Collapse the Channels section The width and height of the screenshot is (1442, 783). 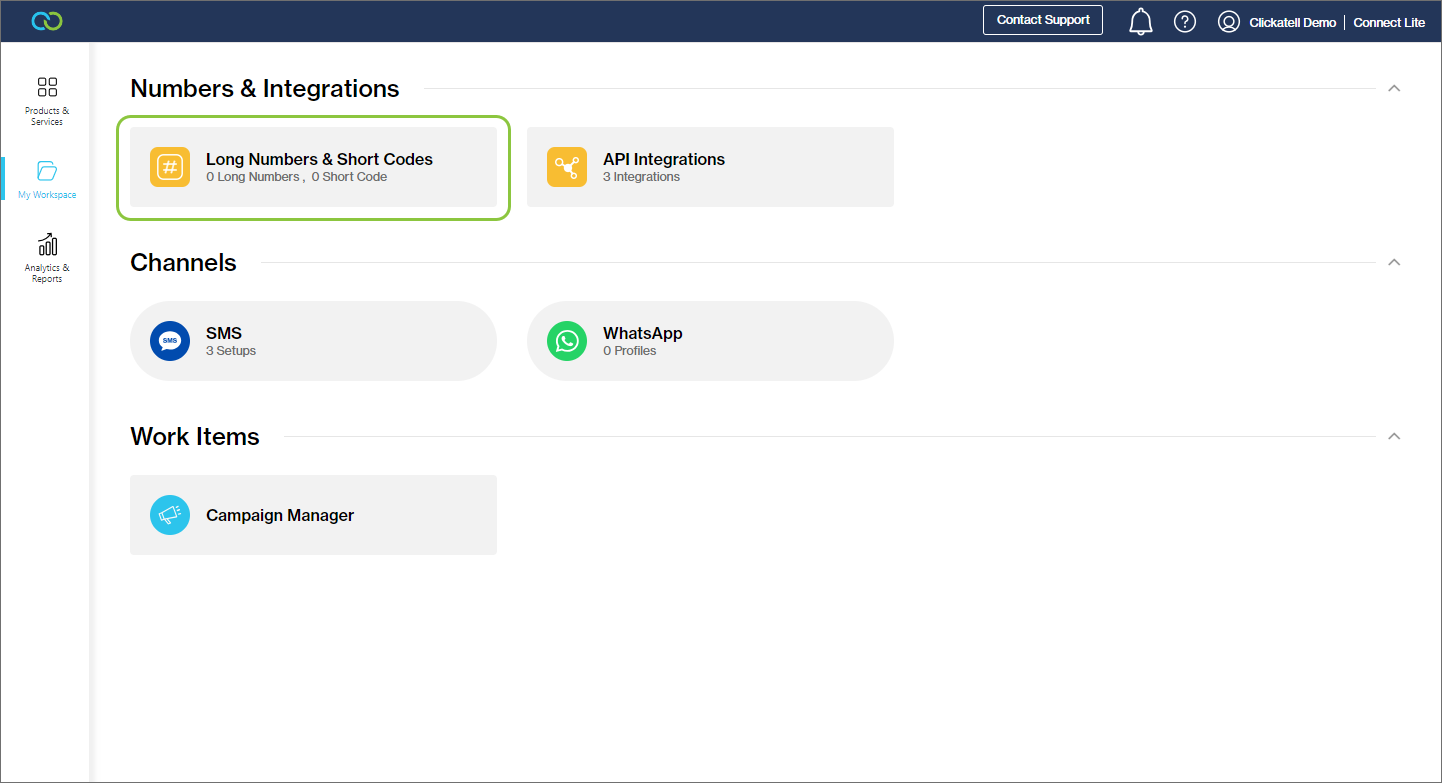(1394, 263)
